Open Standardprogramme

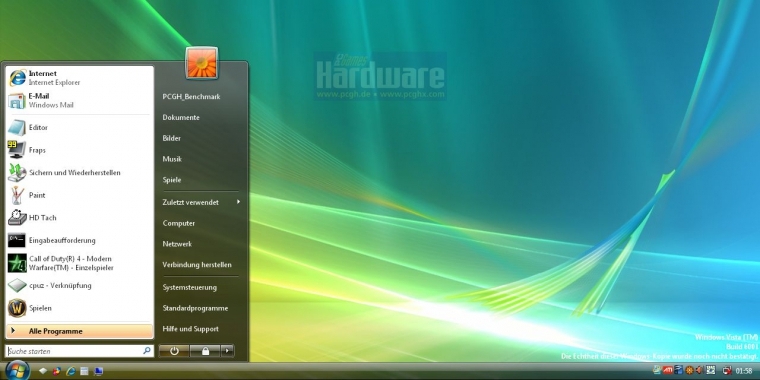[195, 308]
